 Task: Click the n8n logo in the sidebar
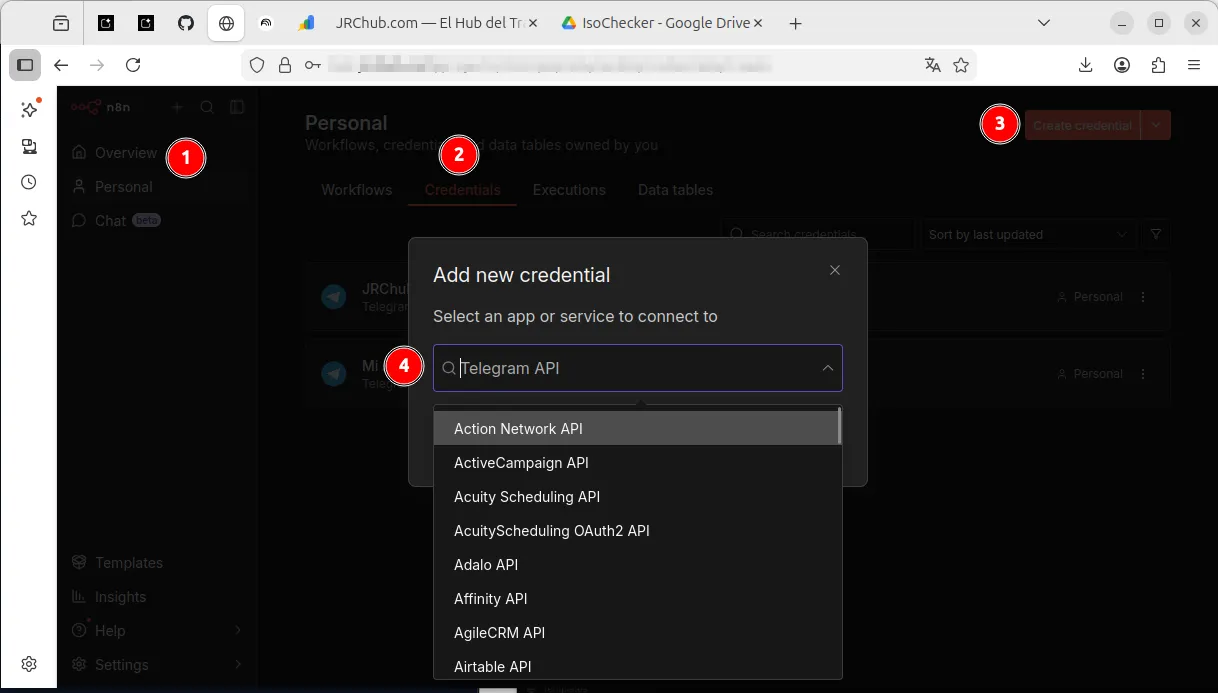tap(99, 107)
